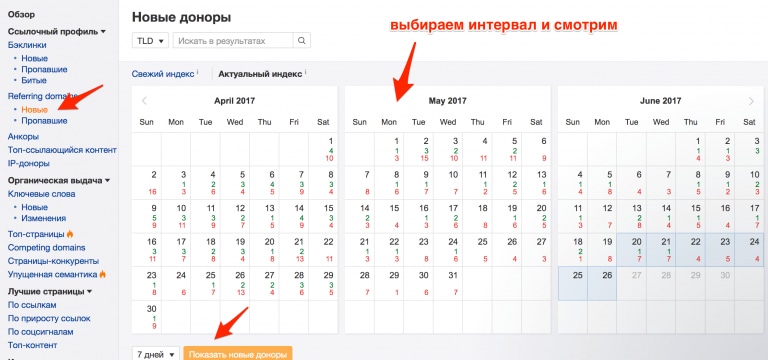Select June 13 in calendar
This screenshot has width=768, height=360.
click(632, 216)
